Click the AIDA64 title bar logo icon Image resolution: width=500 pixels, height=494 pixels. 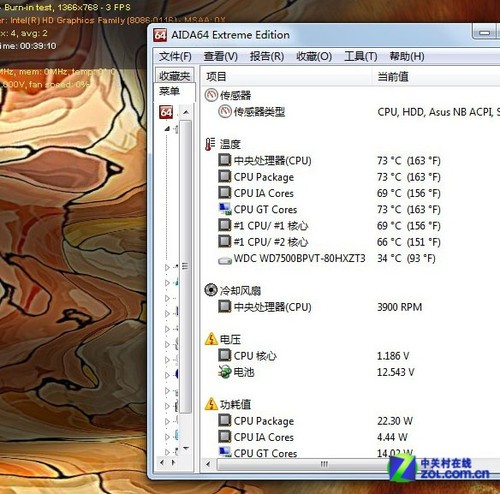tap(160, 35)
